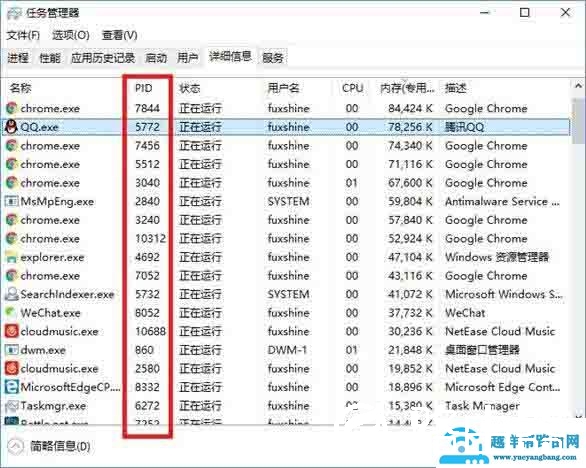Image resolution: width=586 pixels, height=468 pixels.
Task: Sort by the CPU column header
Action: [x=352, y=88]
